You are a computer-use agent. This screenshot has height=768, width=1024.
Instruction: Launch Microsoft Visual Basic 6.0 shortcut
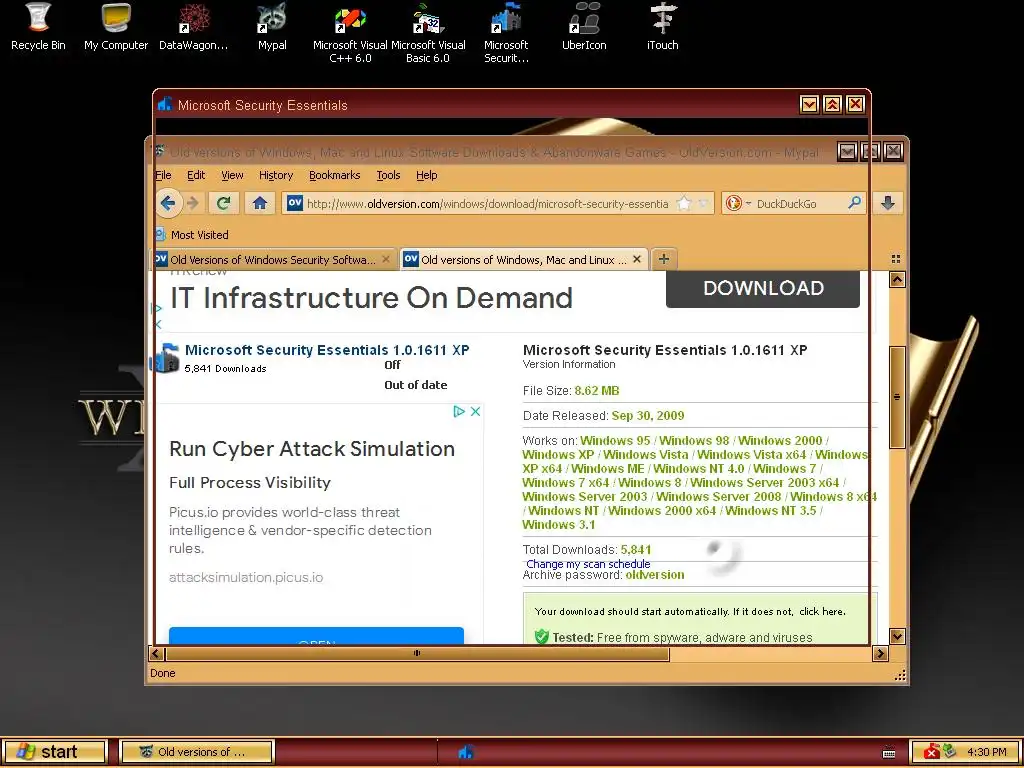tap(428, 31)
